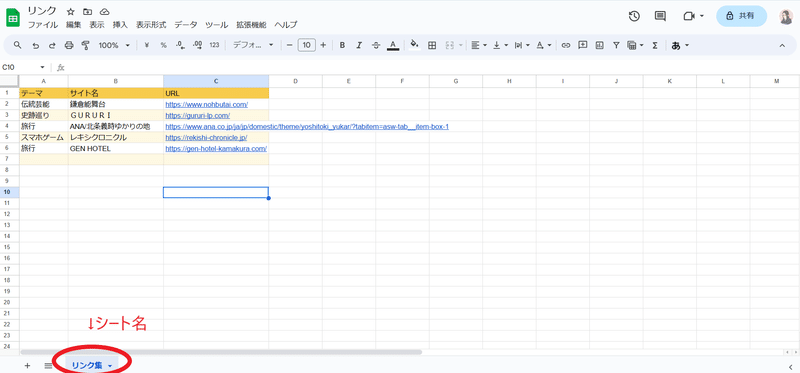
Task: Open the font family dropdown デフォ...
Action: tap(253, 45)
